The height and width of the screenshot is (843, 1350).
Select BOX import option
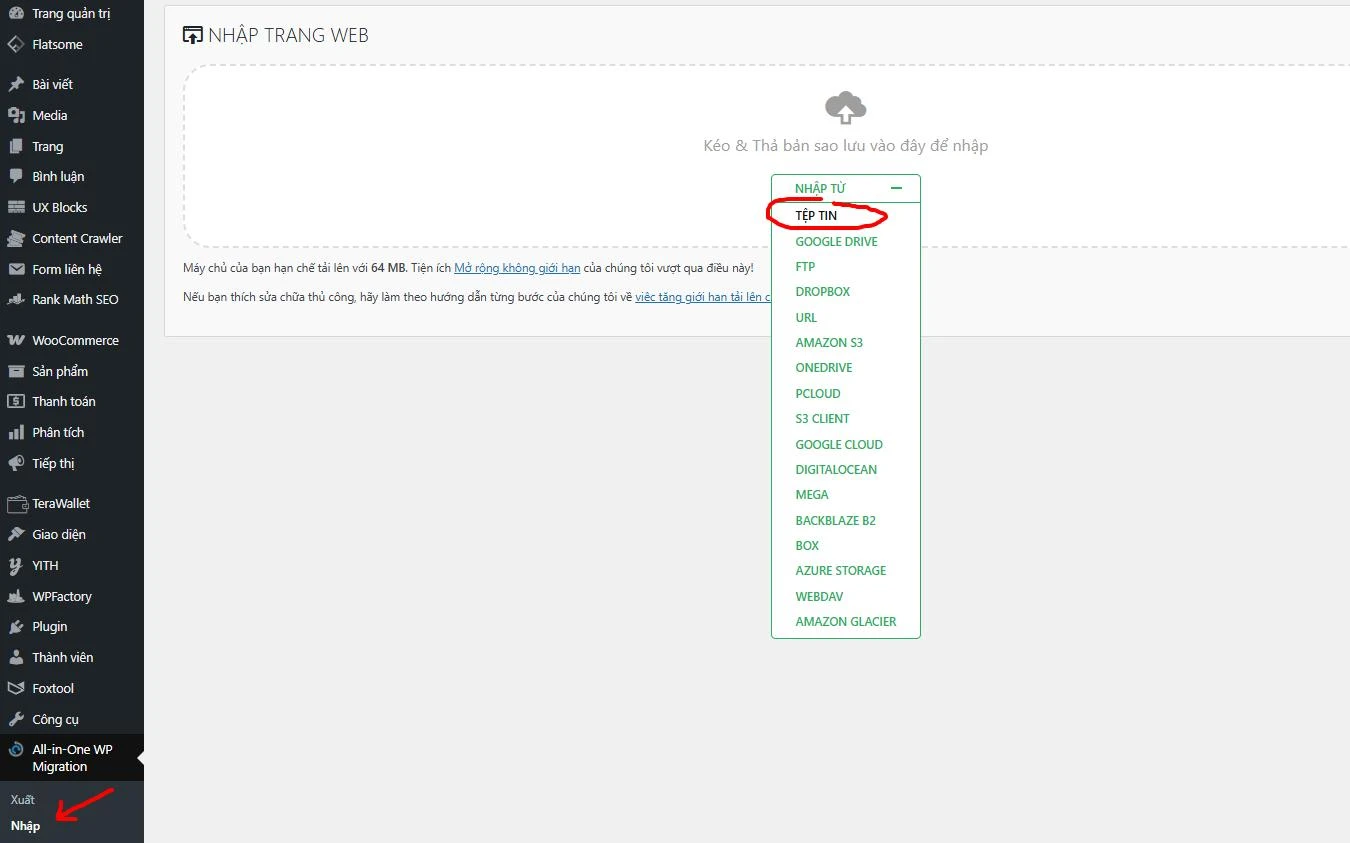(x=807, y=545)
